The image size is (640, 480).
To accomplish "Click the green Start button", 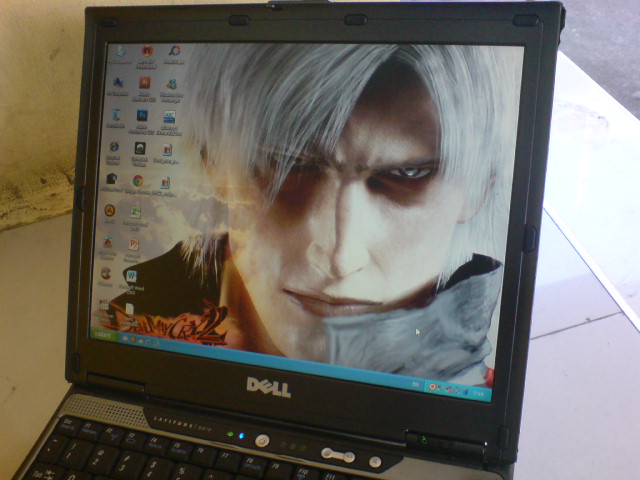I will [104, 335].
